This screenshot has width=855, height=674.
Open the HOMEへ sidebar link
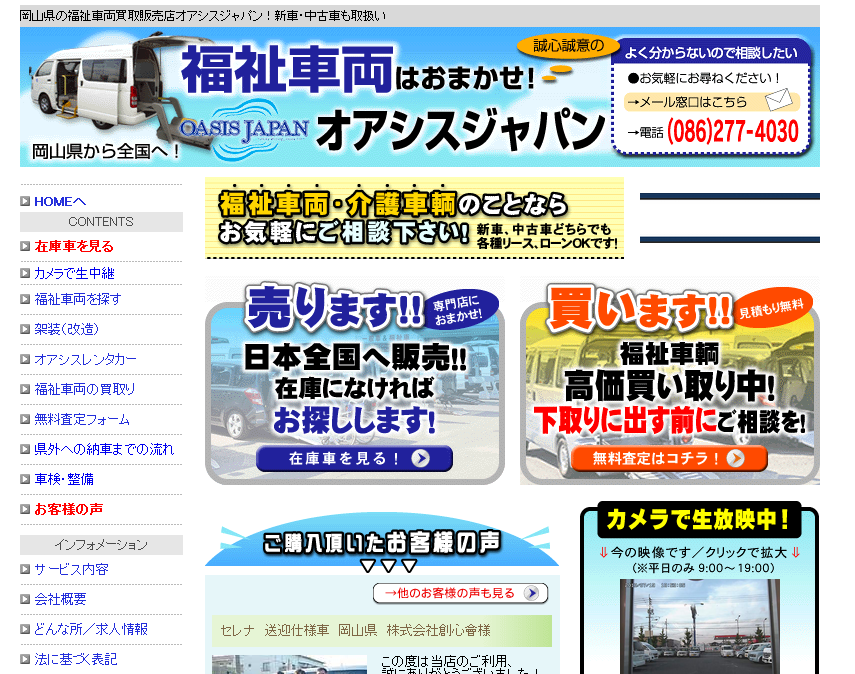pyautogui.click(x=60, y=202)
